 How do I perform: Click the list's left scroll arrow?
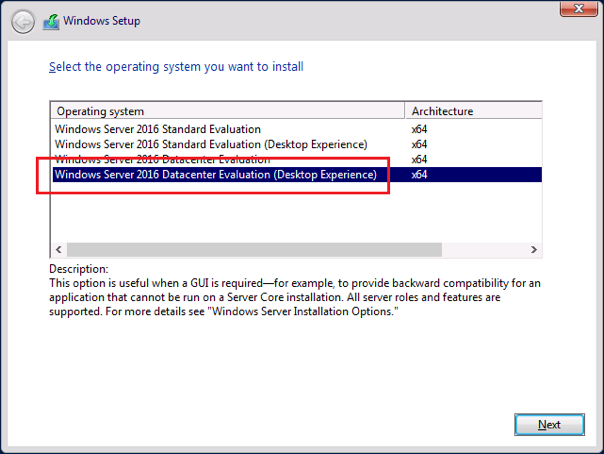58,249
